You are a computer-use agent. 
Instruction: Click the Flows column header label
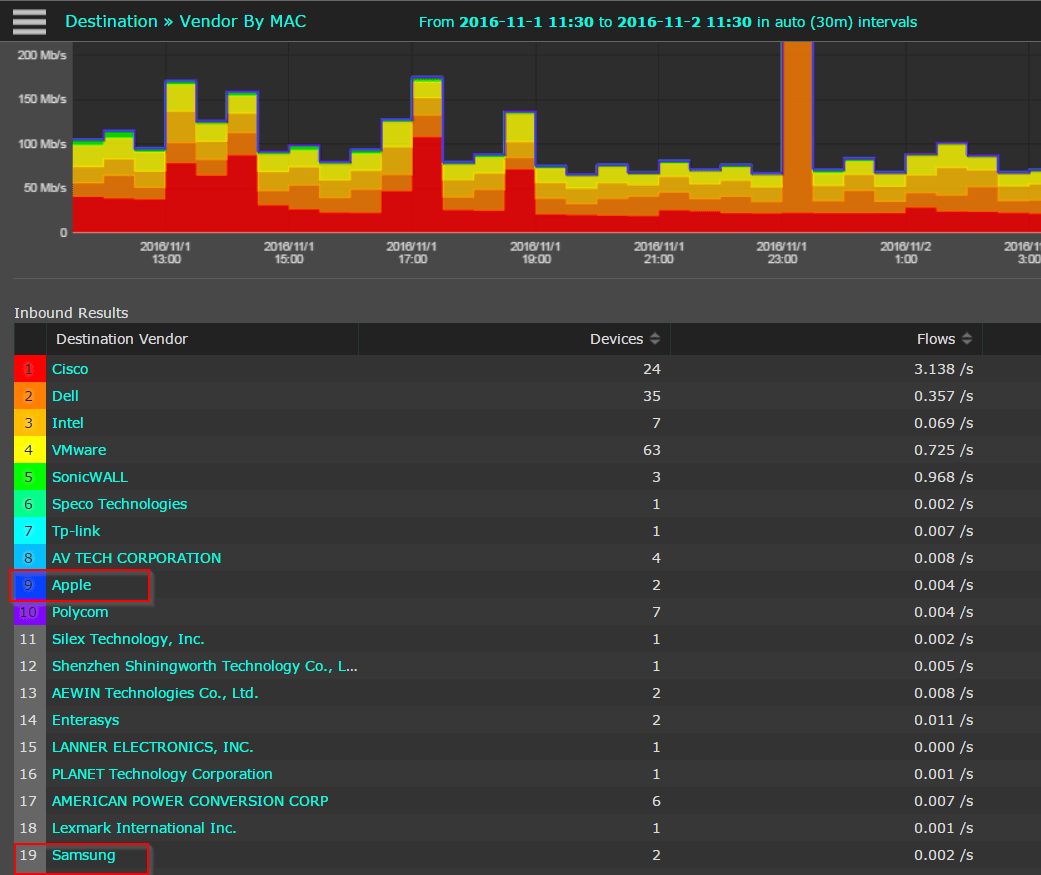point(936,339)
